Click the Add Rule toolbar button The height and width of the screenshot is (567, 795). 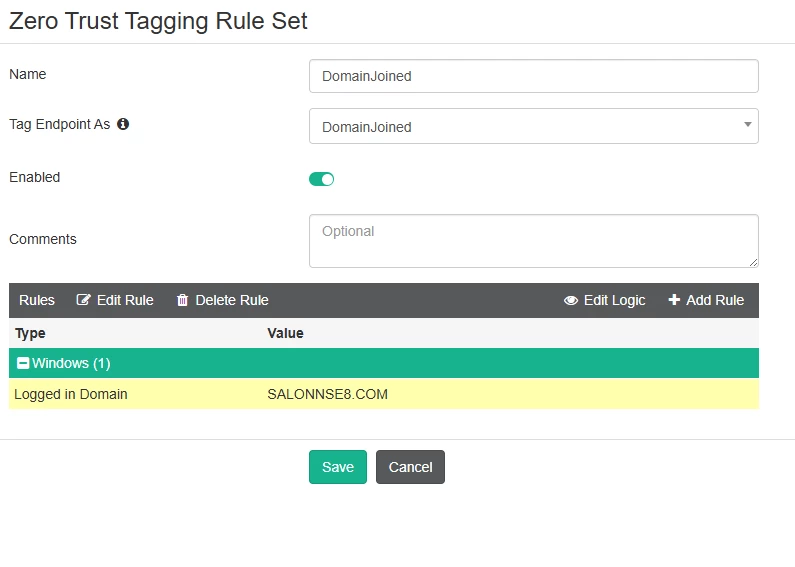(706, 300)
